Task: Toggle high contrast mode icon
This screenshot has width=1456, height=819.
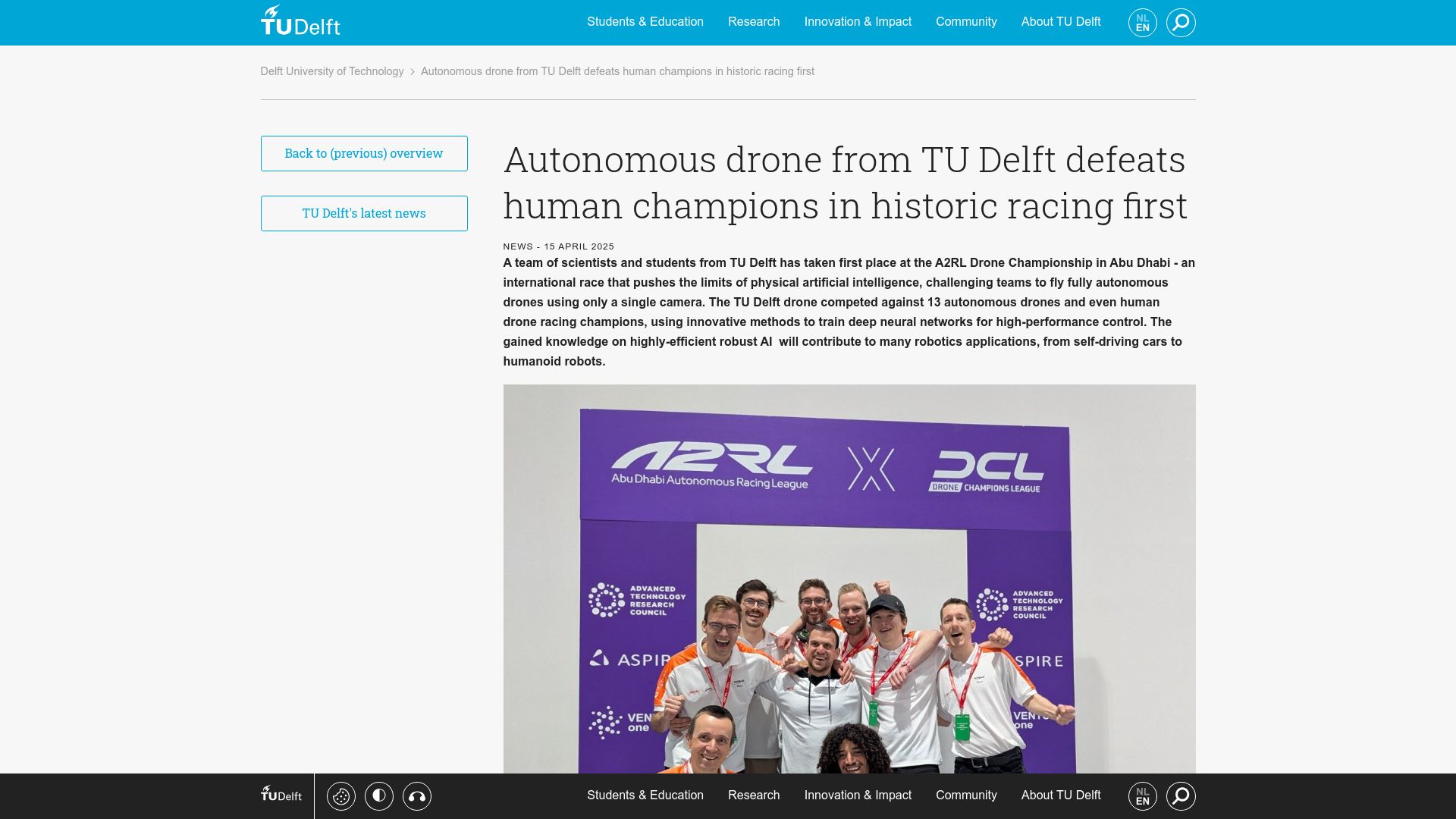Action: (x=379, y=796)
